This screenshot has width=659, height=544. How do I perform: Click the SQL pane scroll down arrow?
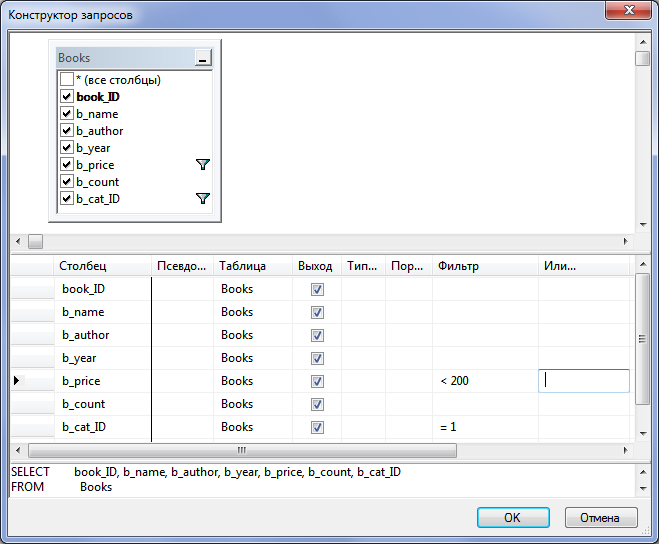(643, 489)
